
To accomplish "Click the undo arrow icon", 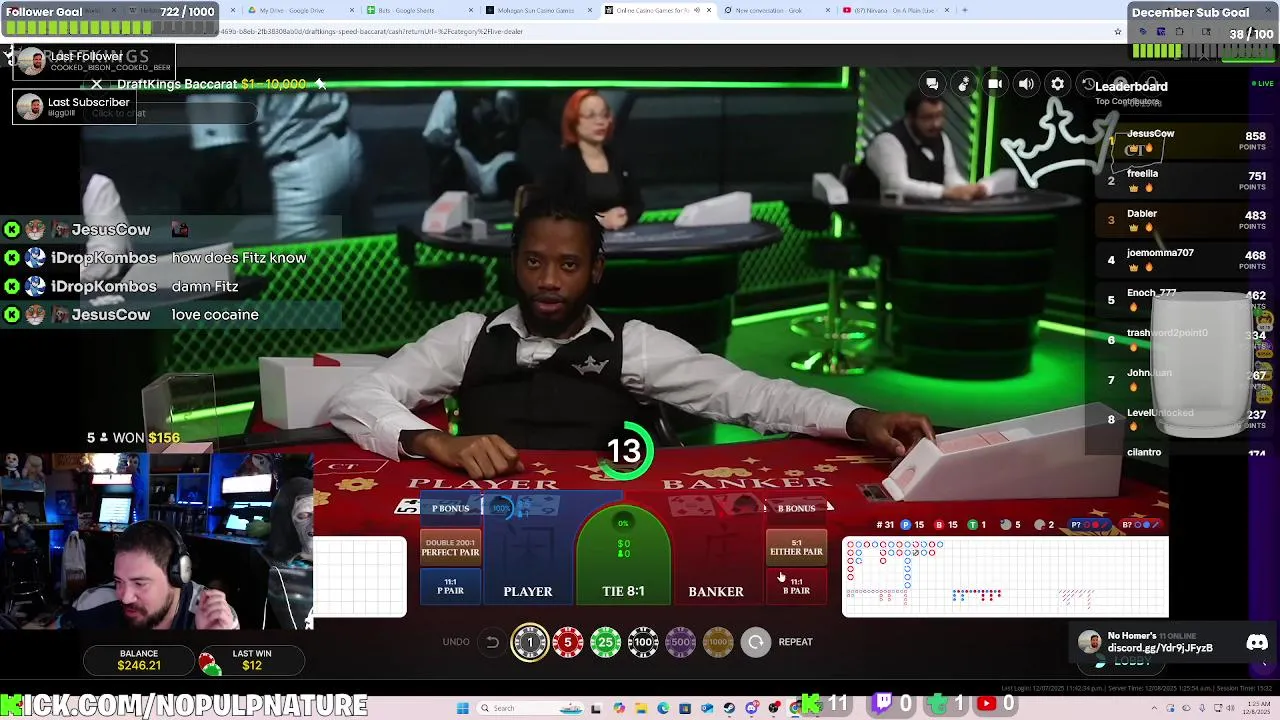I will click(x=492, y=642).
